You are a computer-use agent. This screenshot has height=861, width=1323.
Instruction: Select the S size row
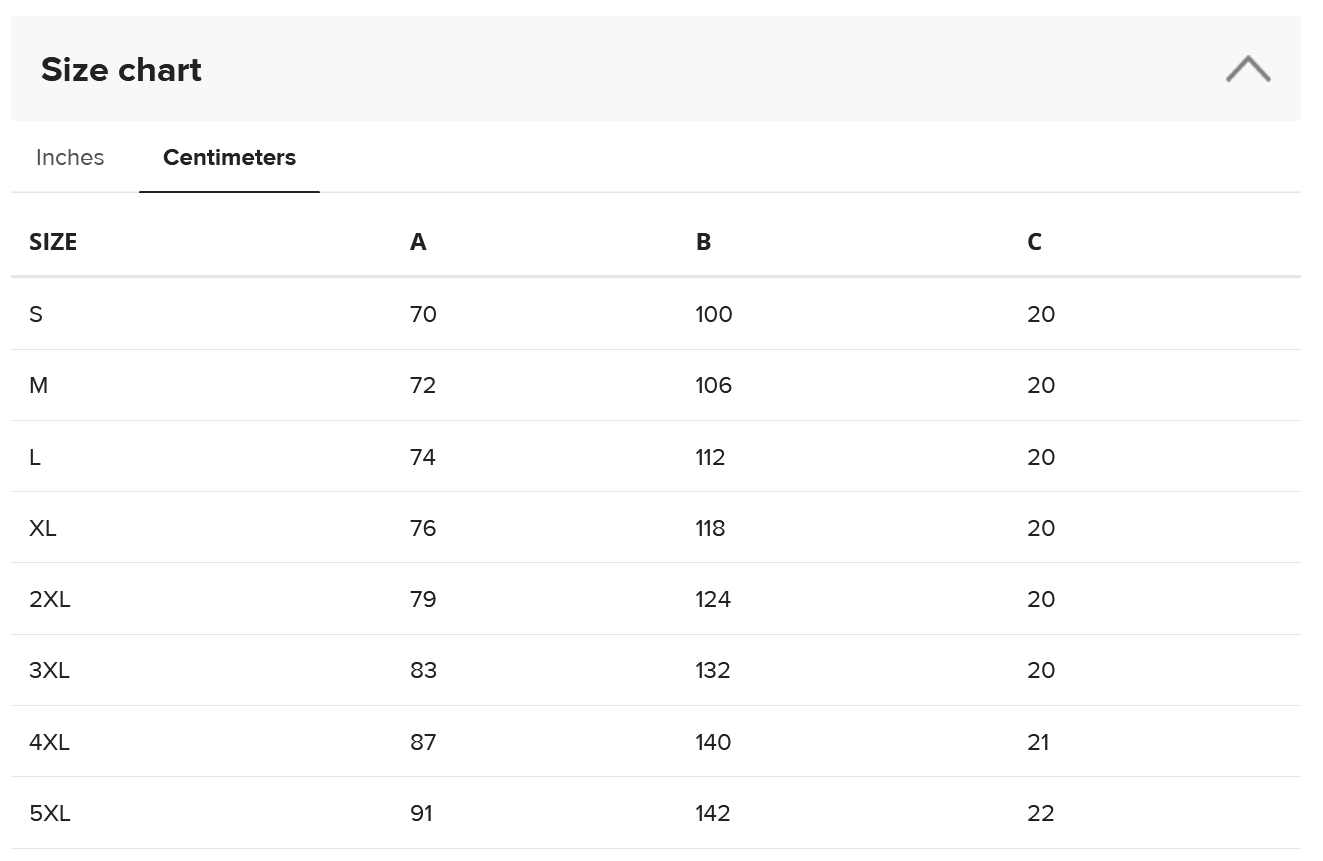(36, 315)
